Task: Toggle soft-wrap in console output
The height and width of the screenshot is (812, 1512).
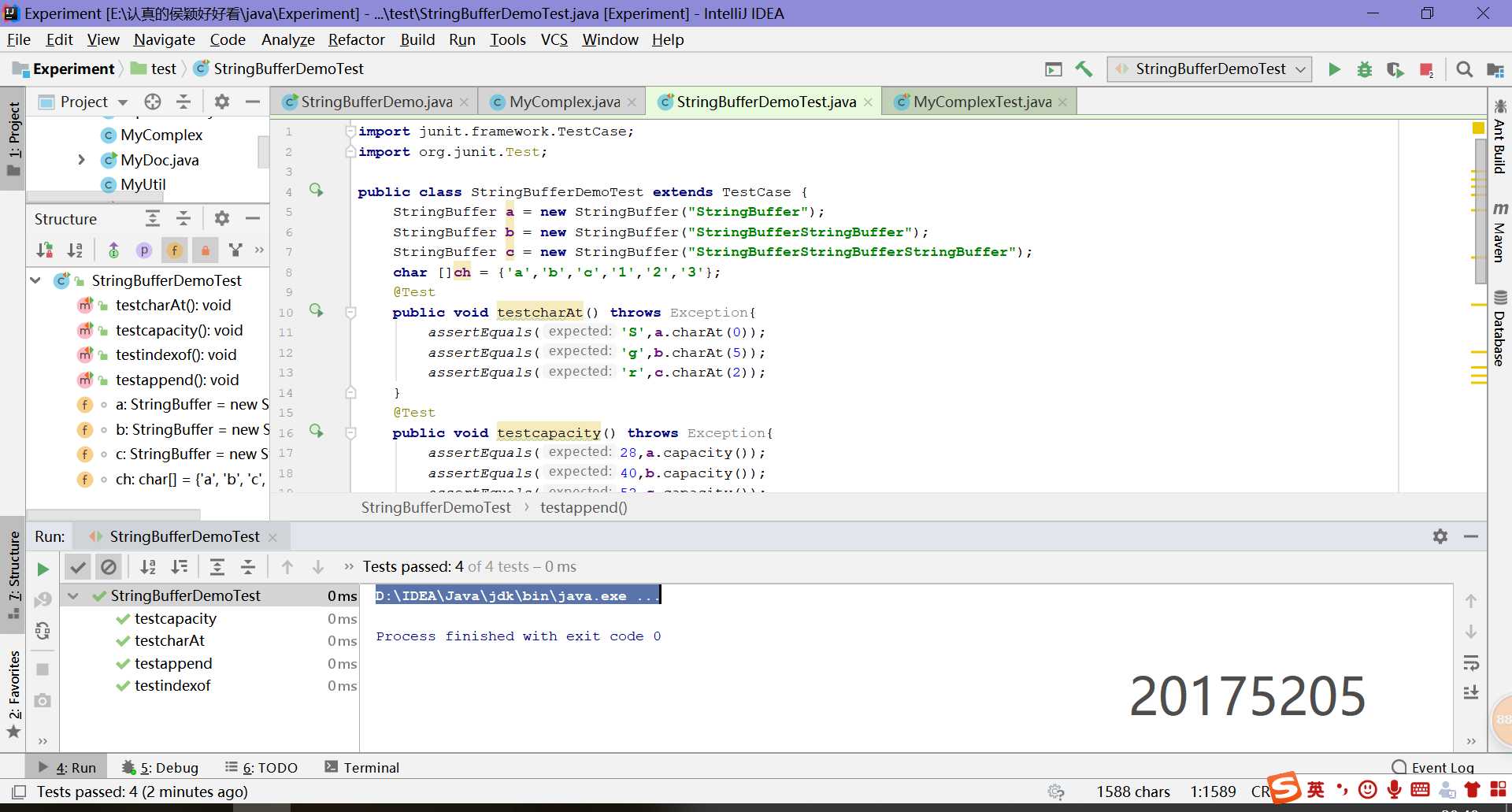Action: tap(1470, 662)
